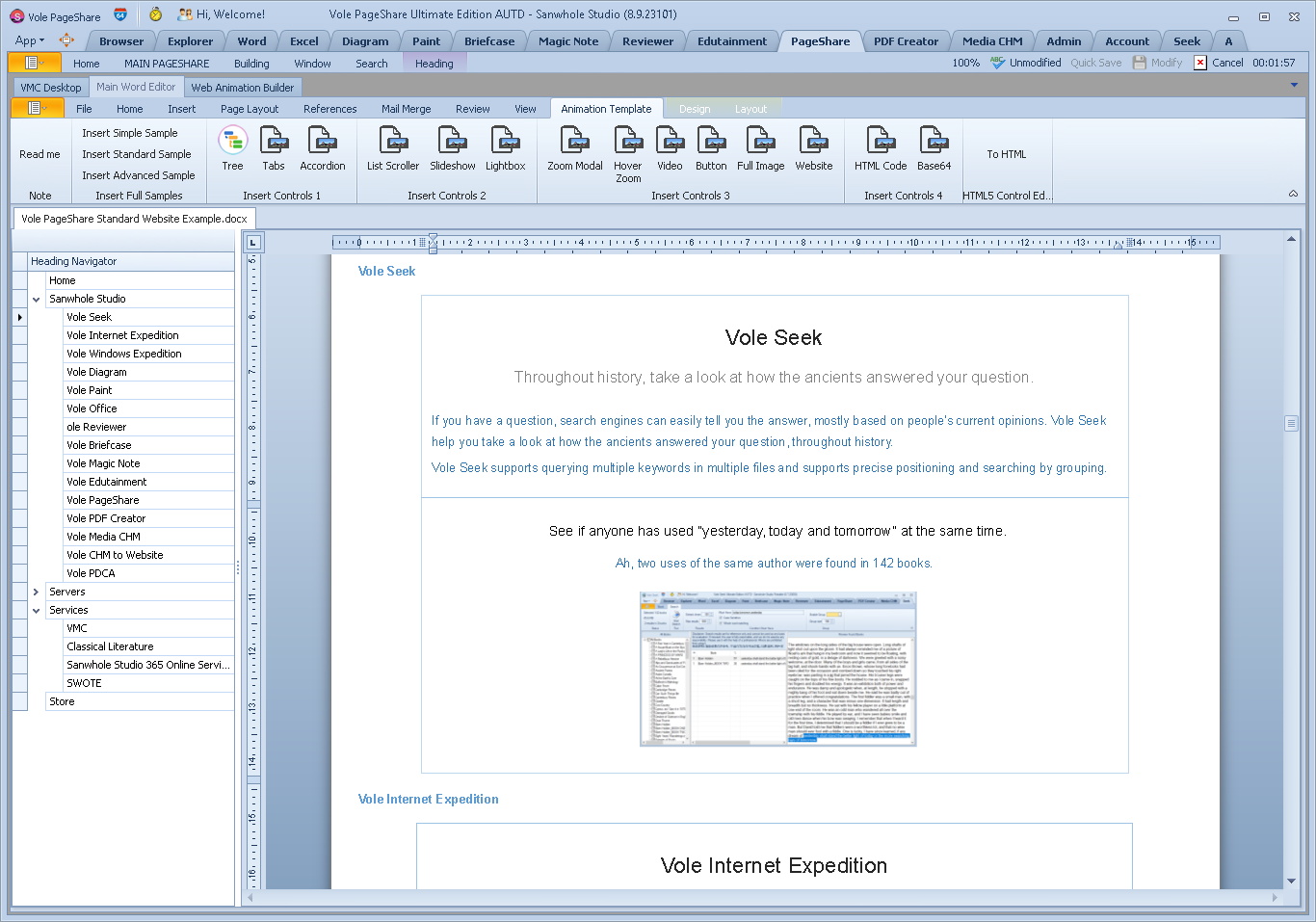Click the Cancel red X icon
Viewport: 1316px width, 922px height.
[x=1200, y=63]
